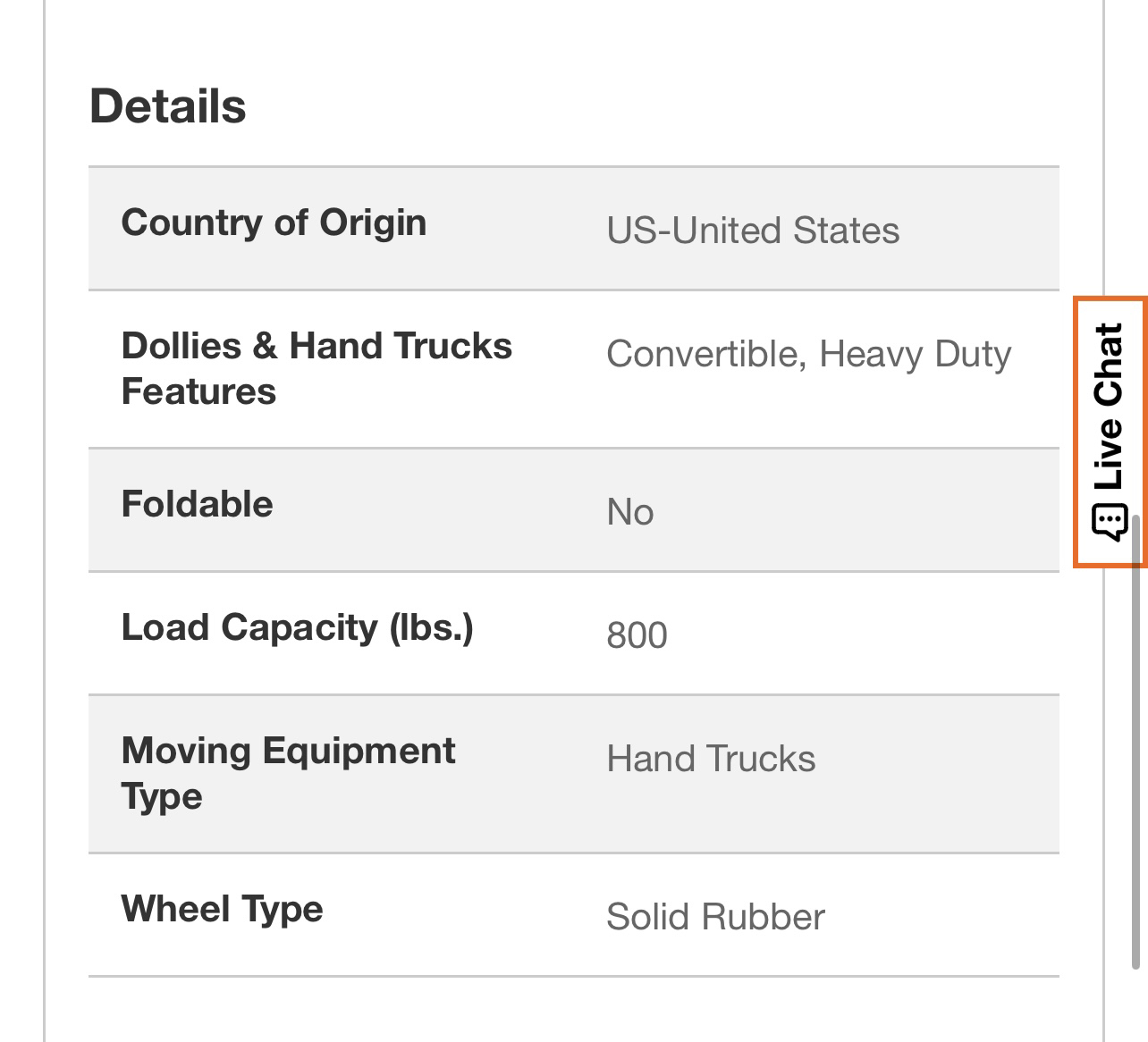Image resolution: width=1148 pixels, height=1042 pixels.
Task: Click the "Moving Equipment" label line
Action: tap(288, 751)
